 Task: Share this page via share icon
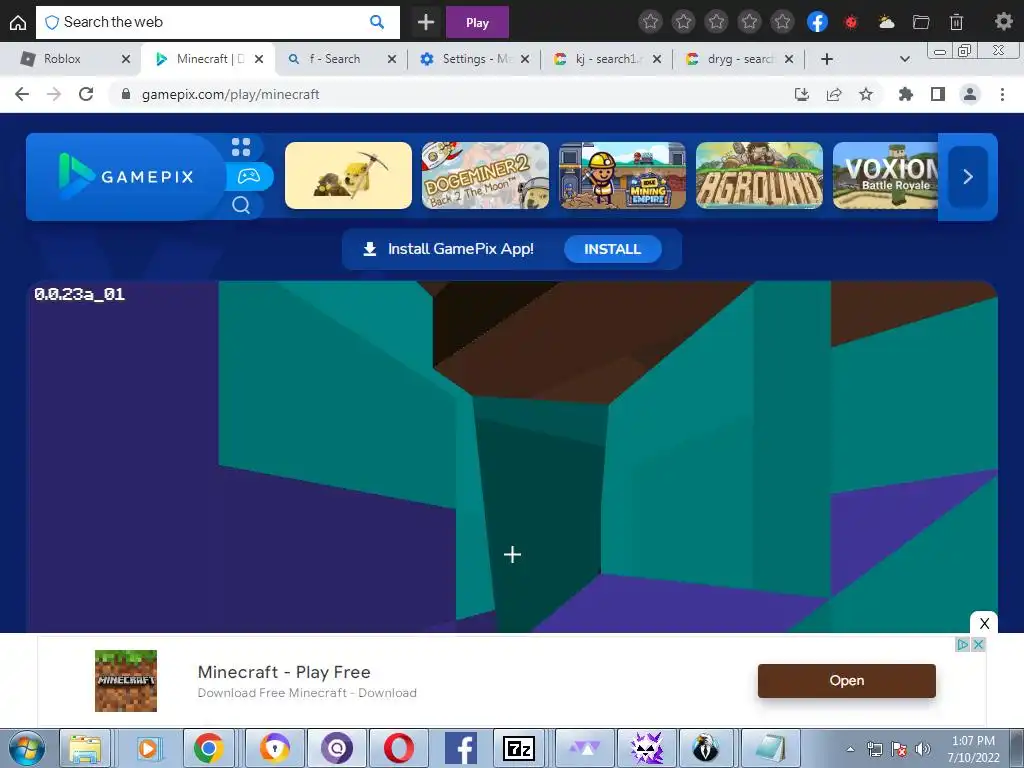pos(834,94)
